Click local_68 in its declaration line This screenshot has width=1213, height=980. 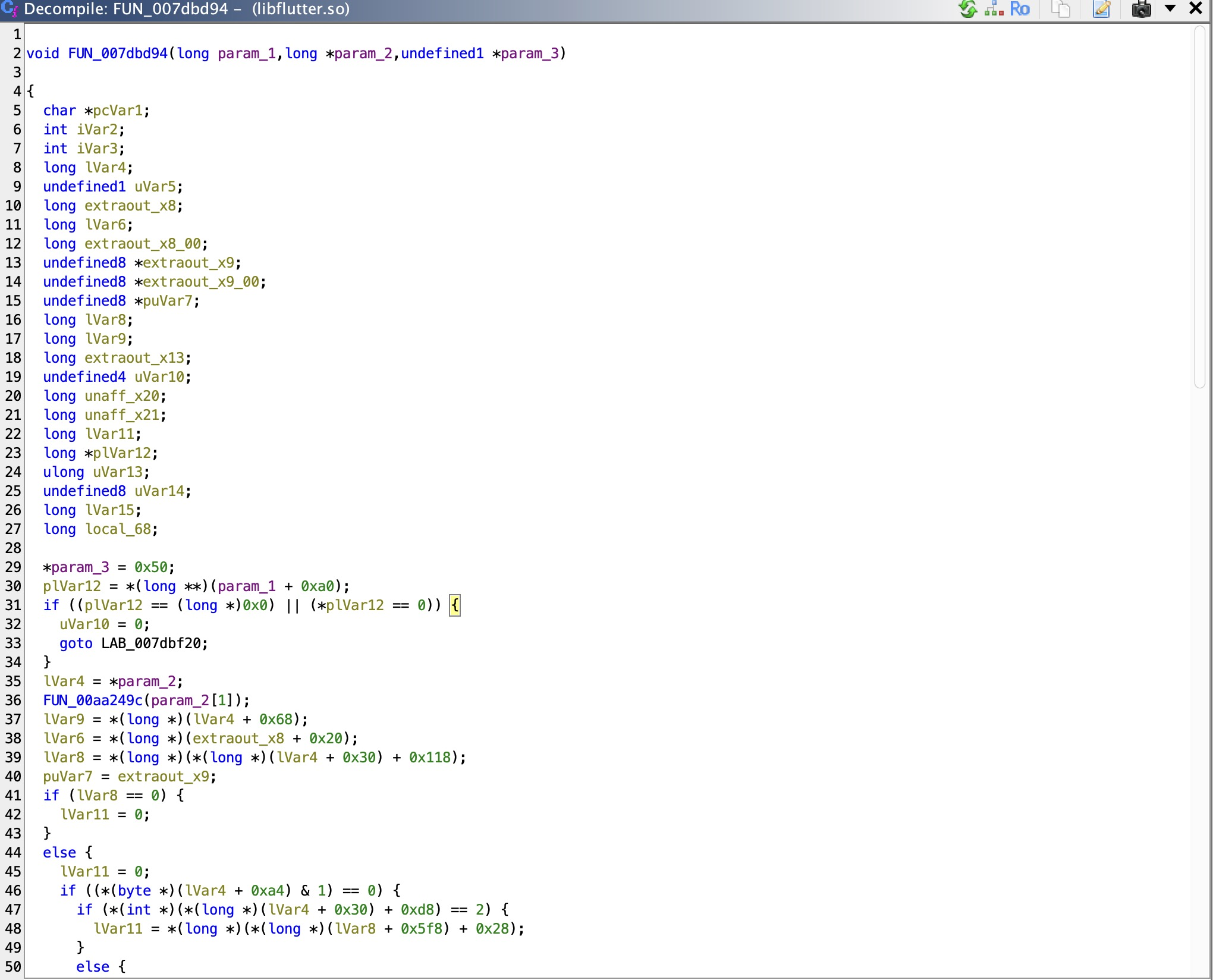(x=118, y=529)
